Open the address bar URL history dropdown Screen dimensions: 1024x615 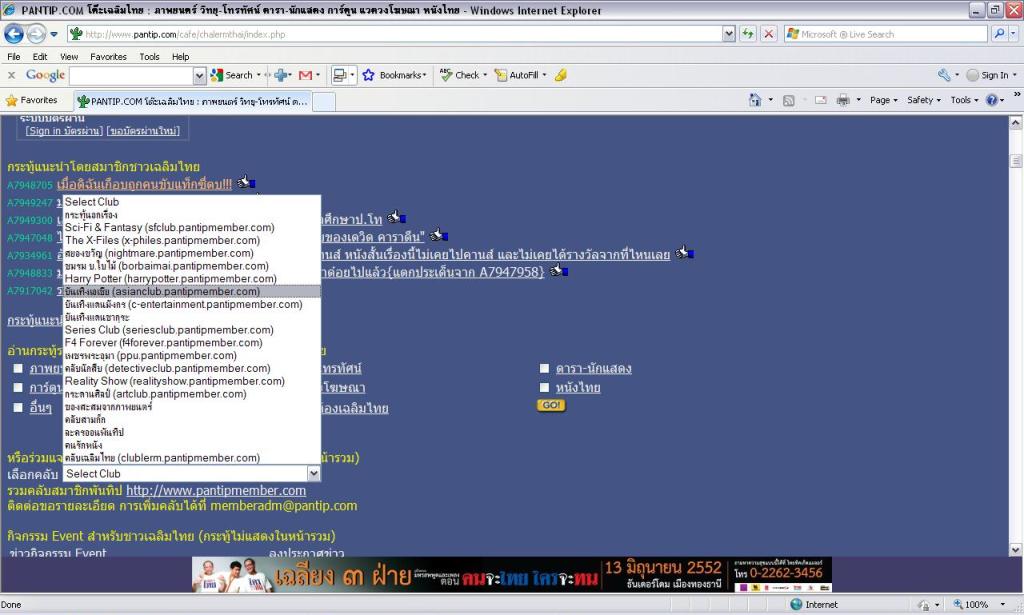point(729,34)
